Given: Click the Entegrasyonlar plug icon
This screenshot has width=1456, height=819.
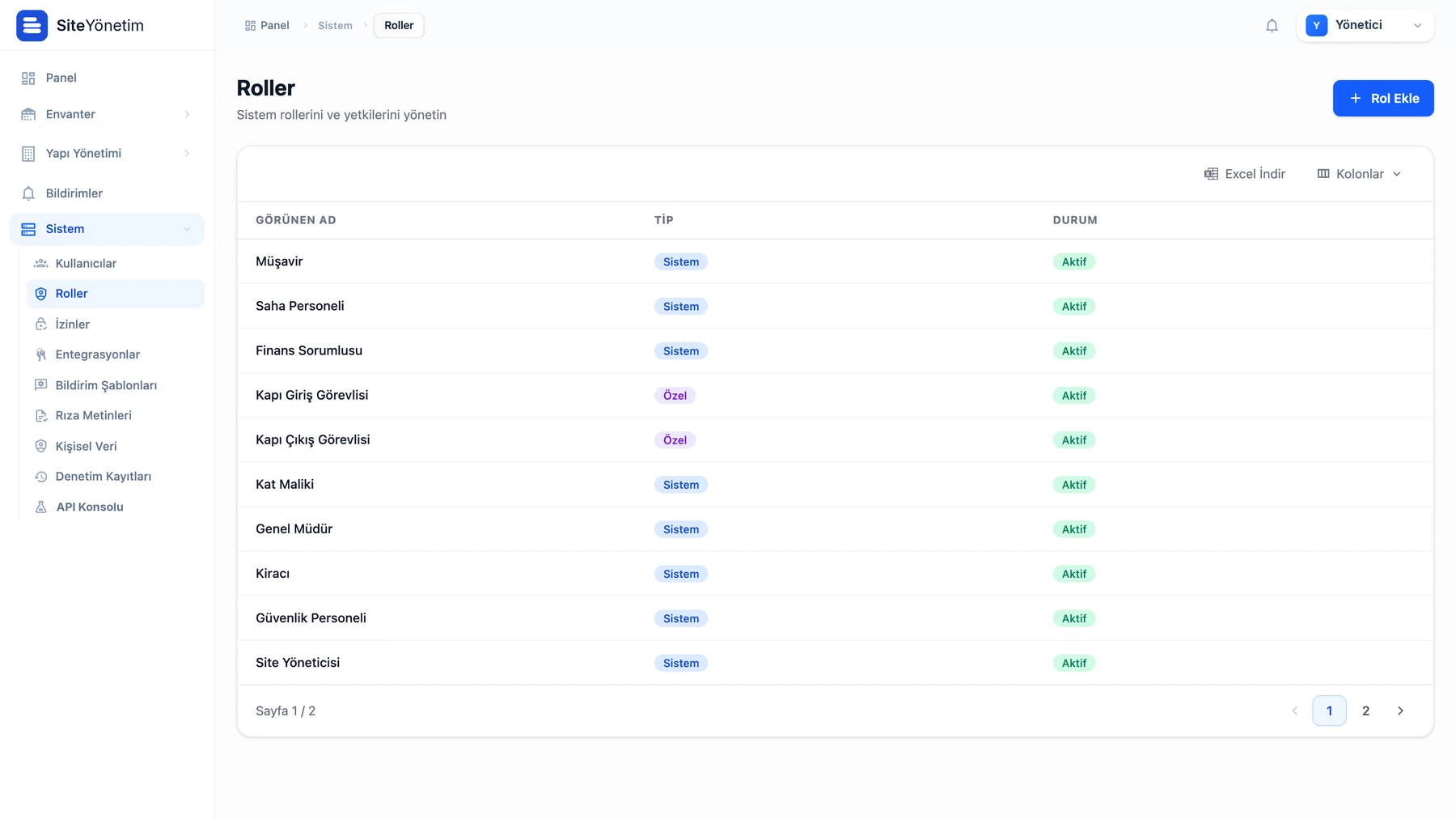Looking at the screenshot, I should click(41, 354).
